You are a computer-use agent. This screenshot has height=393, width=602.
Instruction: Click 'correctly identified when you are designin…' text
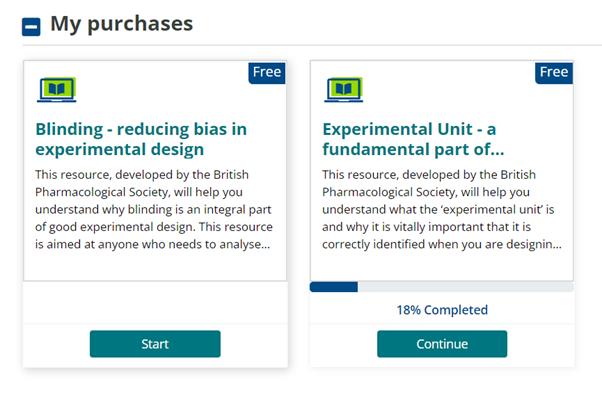click(442, 244)
